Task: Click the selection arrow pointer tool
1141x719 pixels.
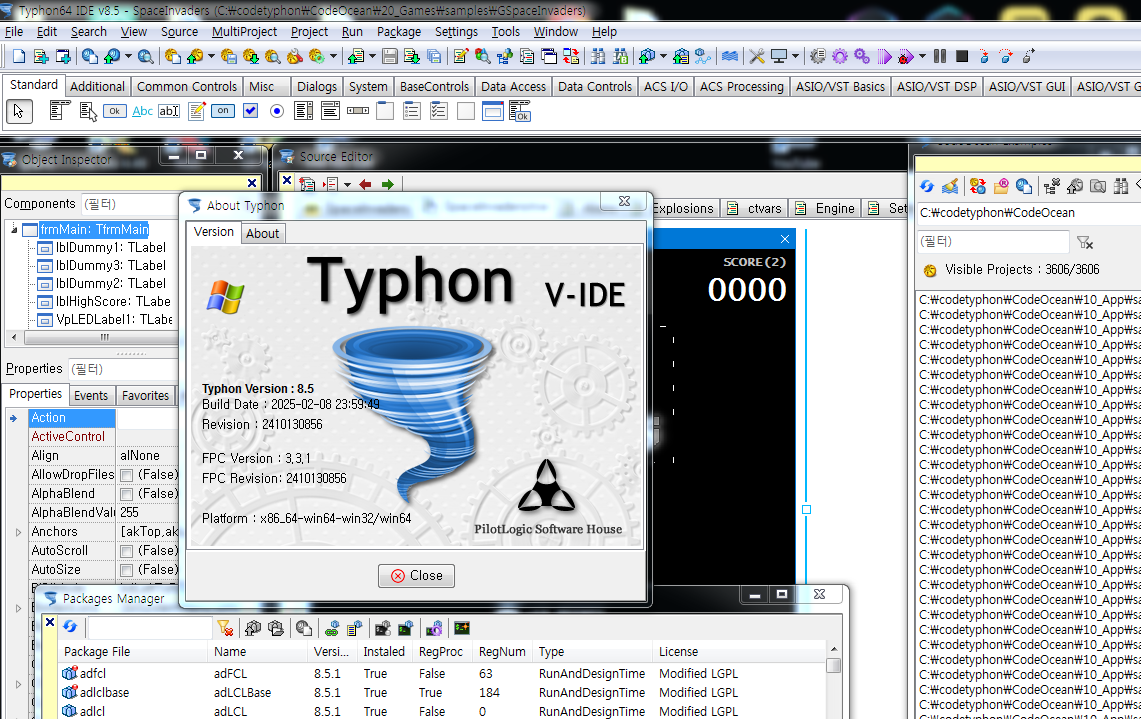Action: (19, 111)
